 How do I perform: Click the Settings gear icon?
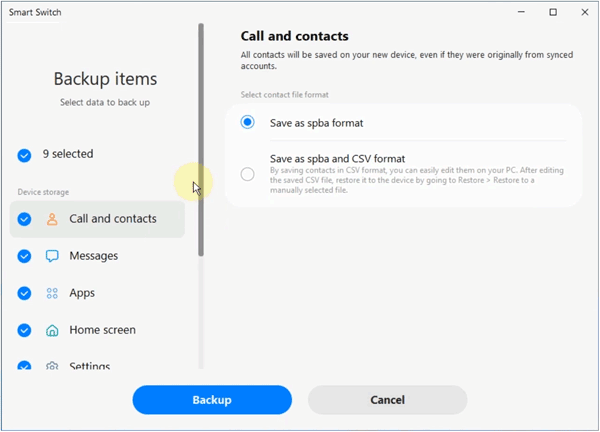click(x=52, y=366)
